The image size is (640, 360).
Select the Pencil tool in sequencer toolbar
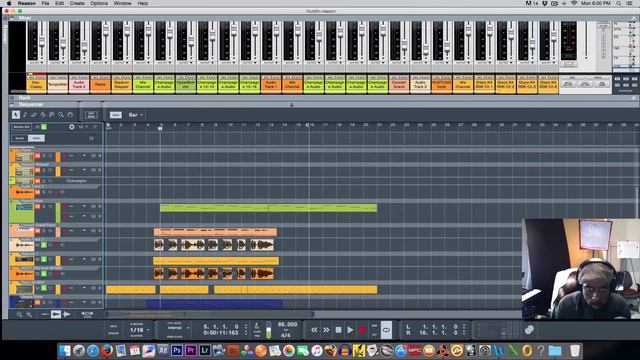(25, 115)
